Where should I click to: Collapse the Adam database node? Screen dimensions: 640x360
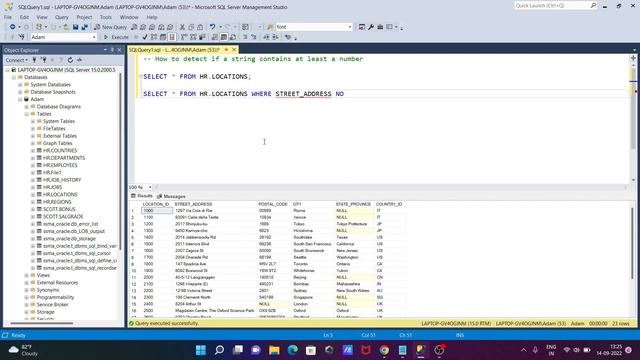click(20, 99)
